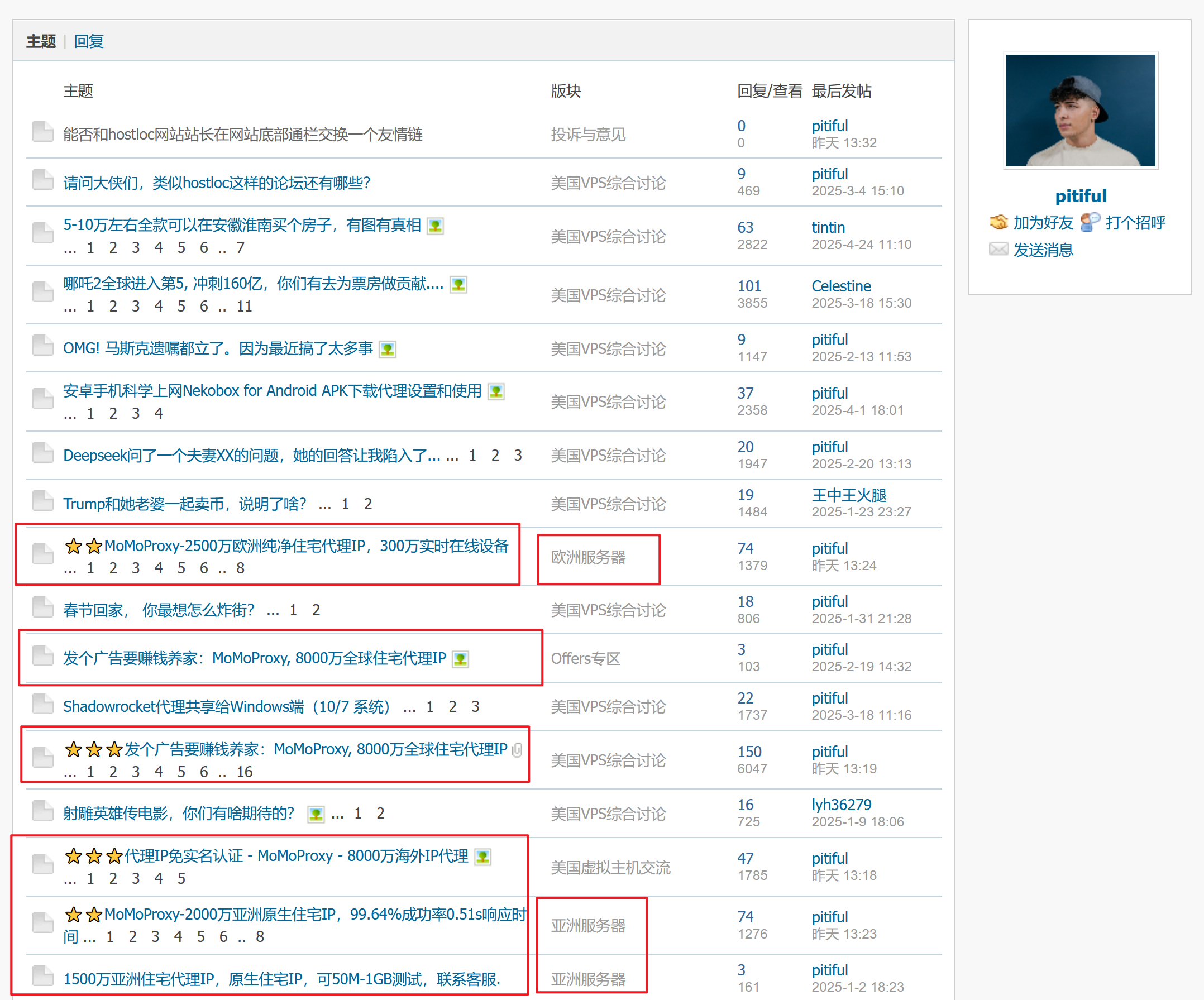Click folder icon of 射雕英雄传电影 thread
Screen dimensions: 1204x1000
click(43, 811)
